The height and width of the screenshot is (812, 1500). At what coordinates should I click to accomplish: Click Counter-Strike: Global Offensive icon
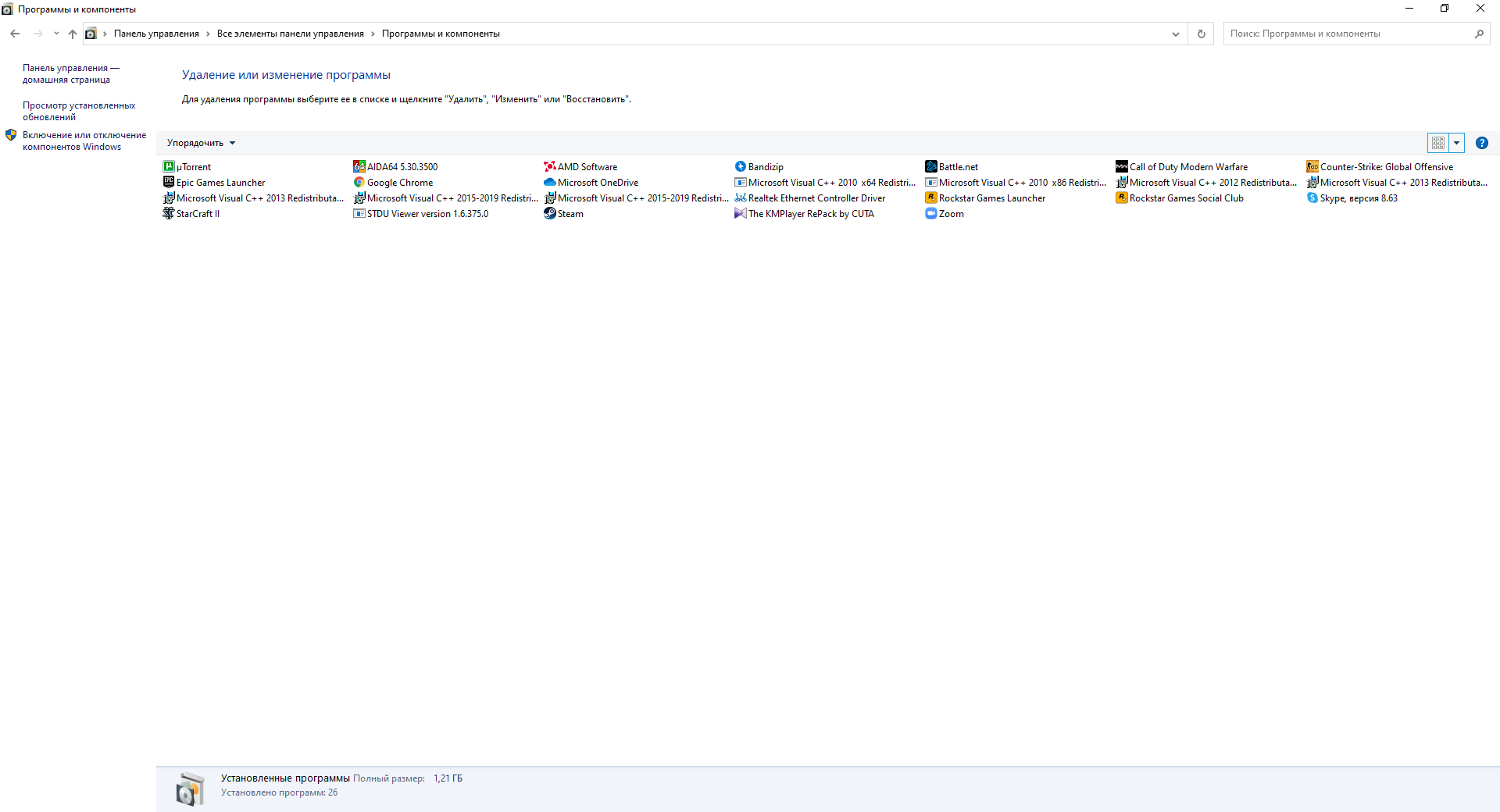1312,166
